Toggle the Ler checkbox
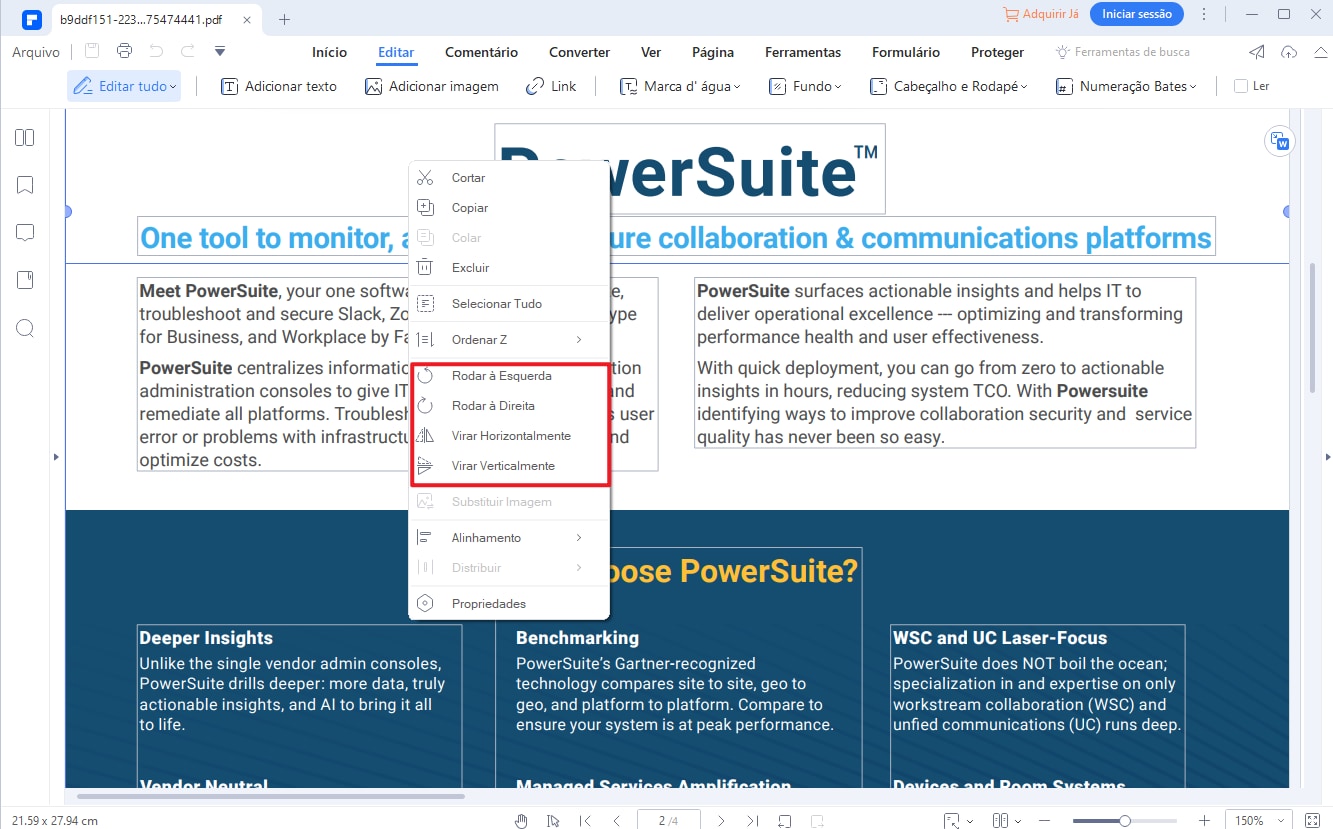Viewport: 1333px width, 829px height. (x=1241, y=86)
